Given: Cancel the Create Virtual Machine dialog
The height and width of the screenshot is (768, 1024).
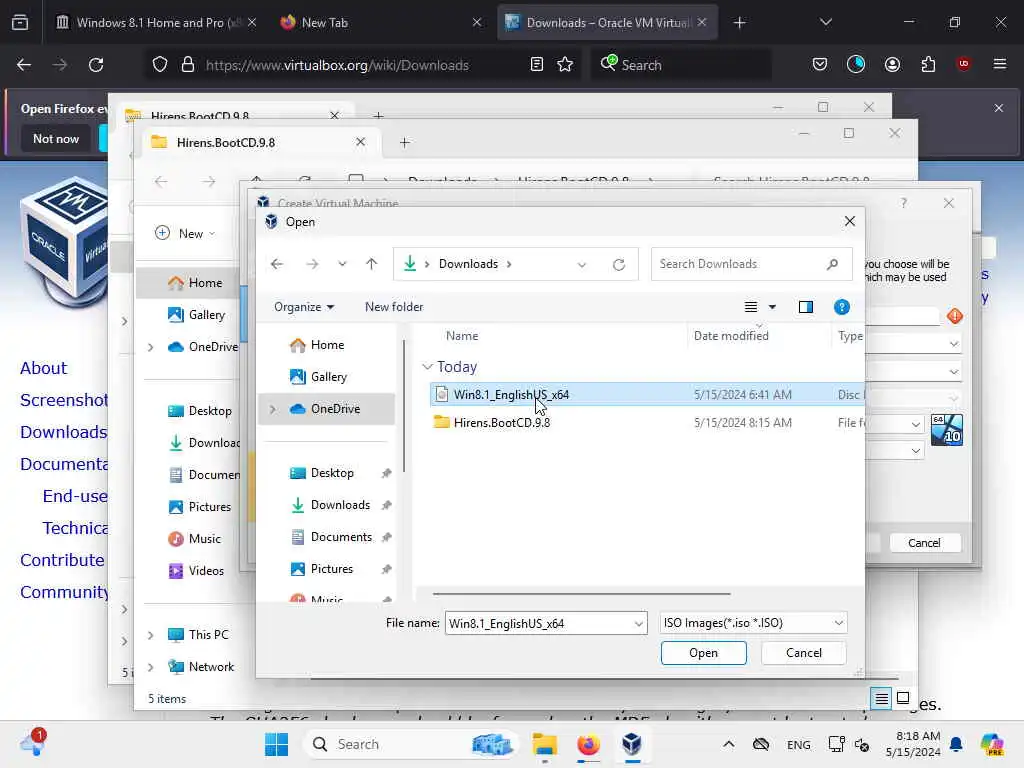Looking at the screenshot, I should (x=924, y=543).
